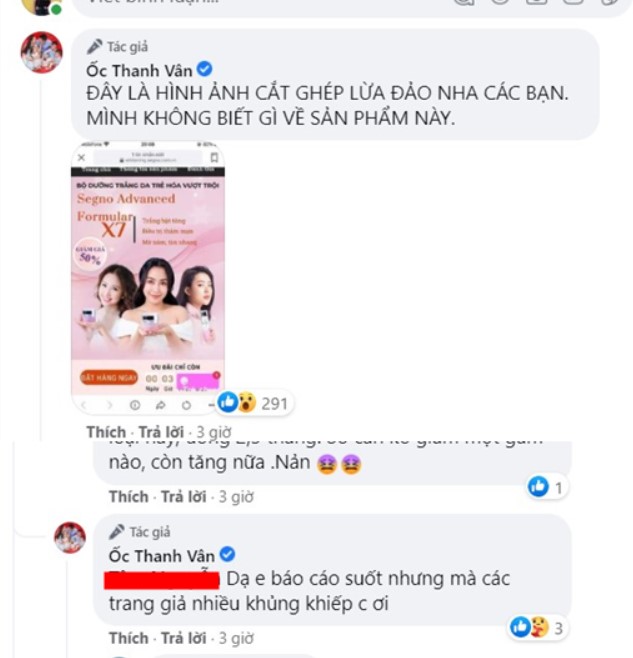Click Trả lời under the first author comment
This screenshot has width=633, height=658.
click(x=161, y=431)
